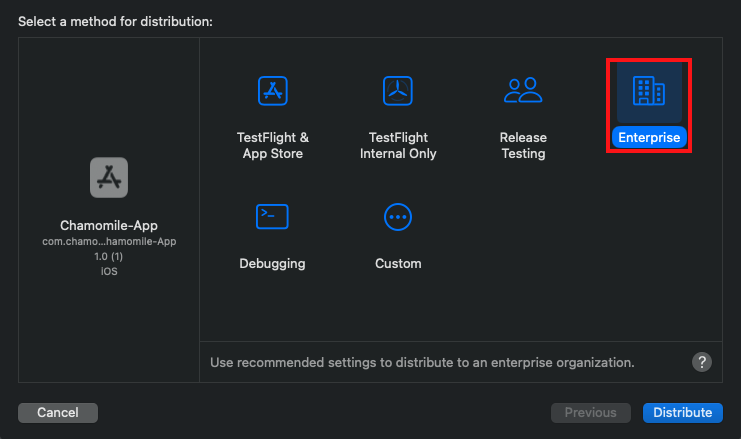Click the Chamomile-App application icon
The height and width of the screenshot is (439, 741).
pos(107,178)
